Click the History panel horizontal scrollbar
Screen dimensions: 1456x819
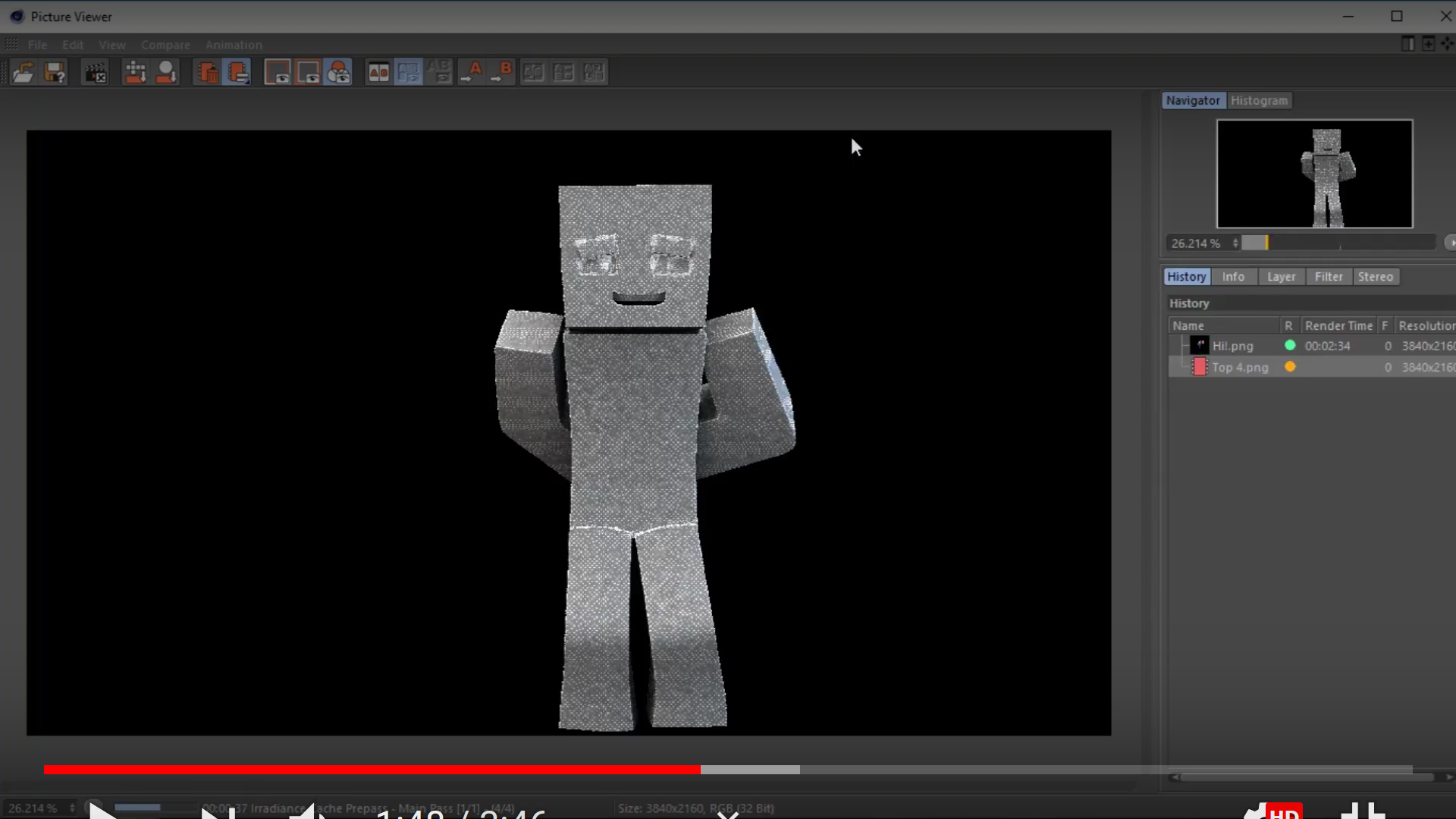click(x=1308, y=777)
